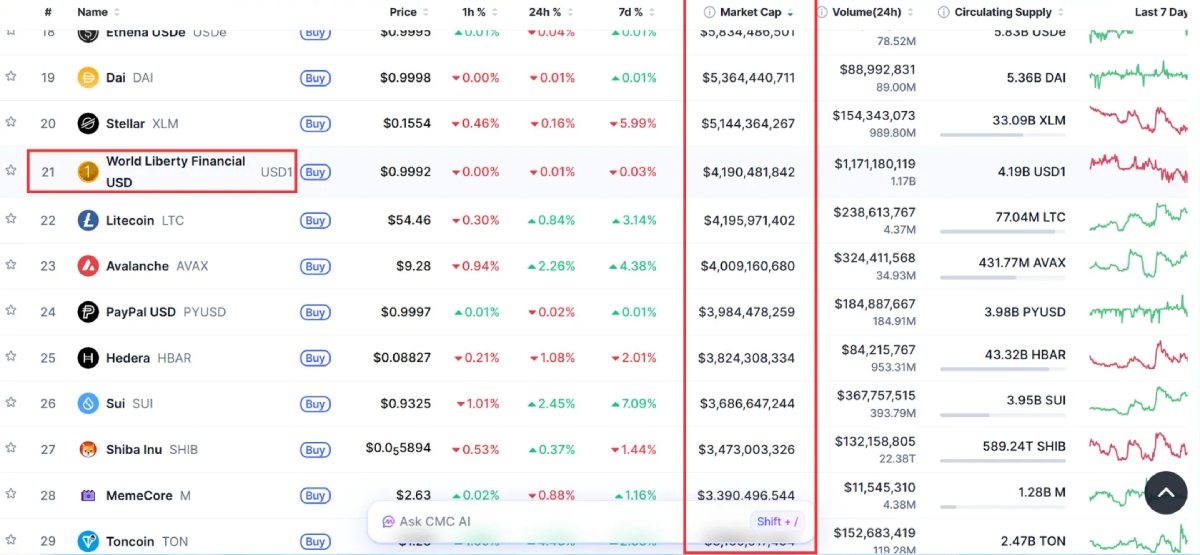Click the Shiba Inu logo icon
Viewport: 1200px width, 555px height.
pos(88,450)
